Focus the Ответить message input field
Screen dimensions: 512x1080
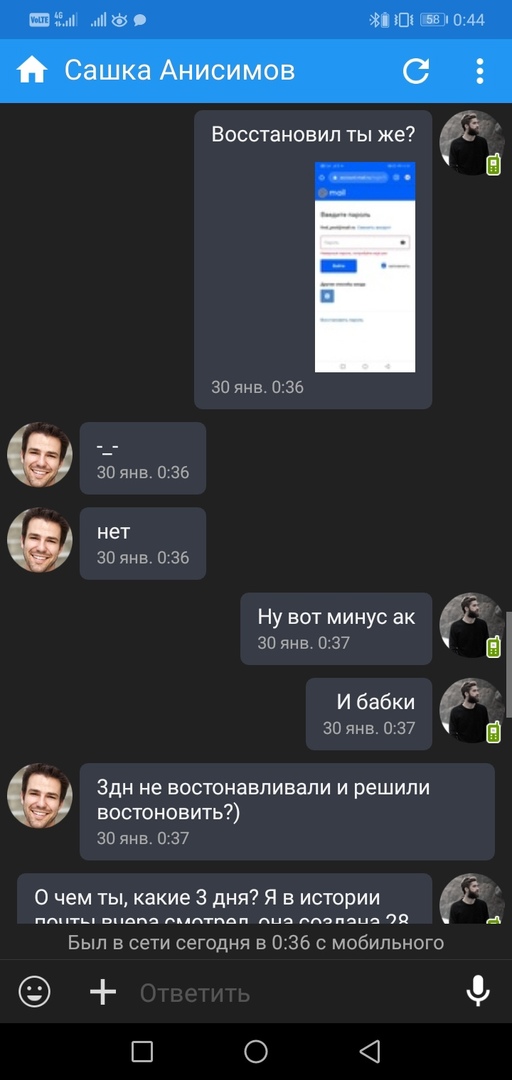[x=289, y=993]
